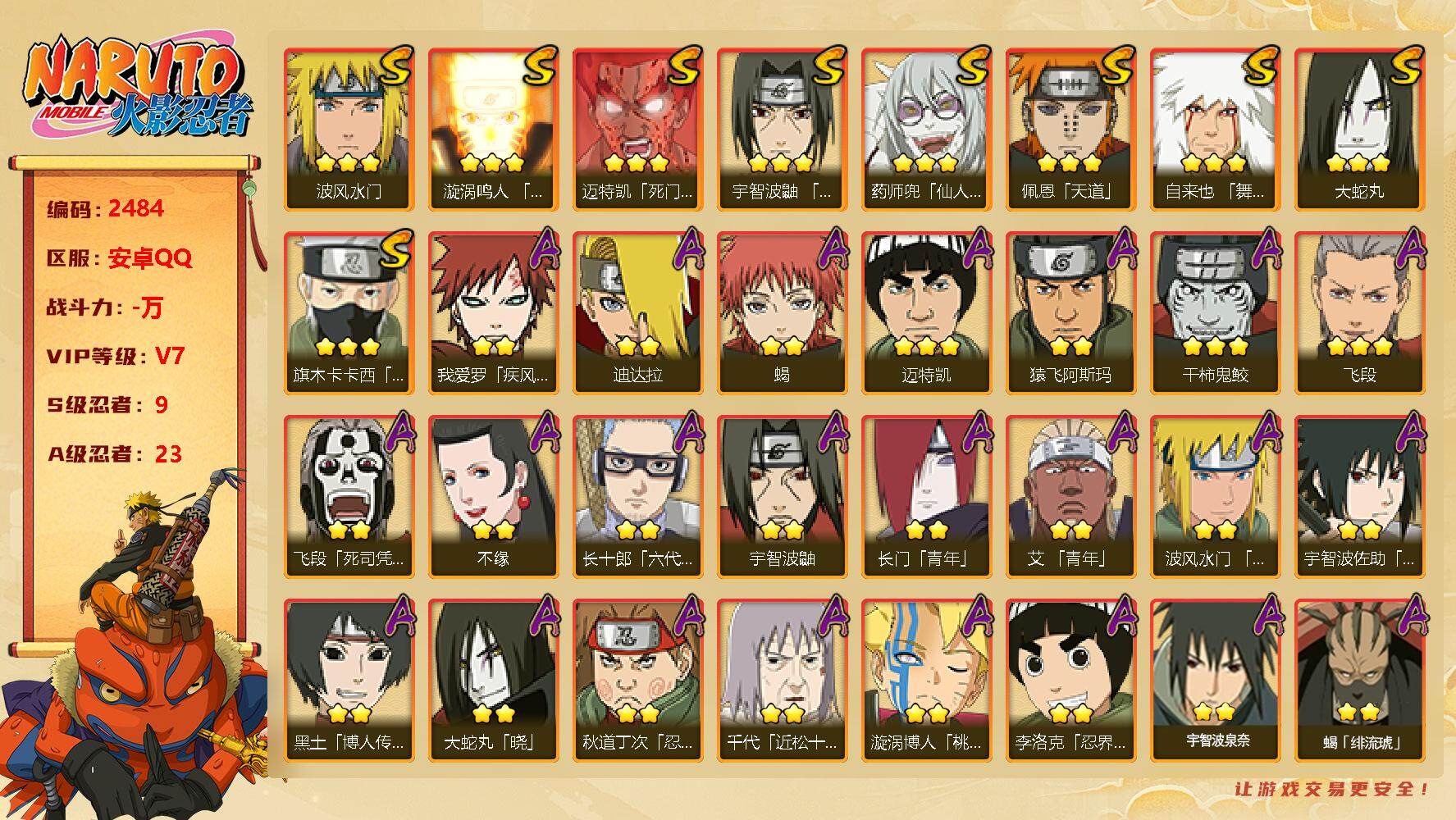Screen dimensions: 1456x820
Task: Choose the 迈特凯 A-rank card
Action: point(927,313)
